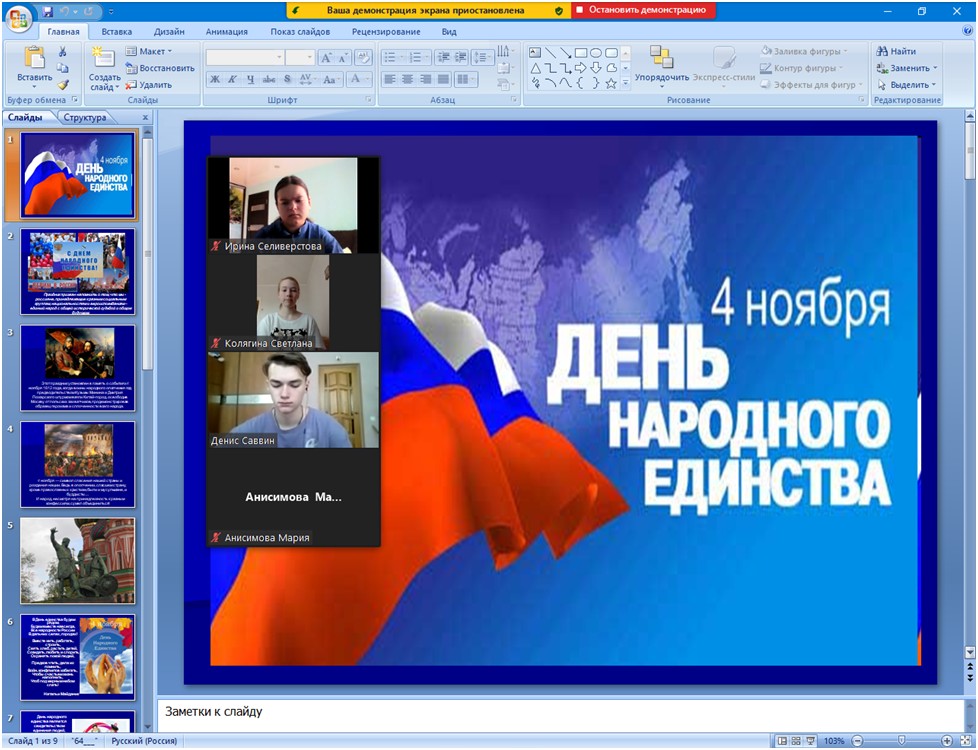The width and height of the screenshot is (978, 750).
Task: Select the Rectangle shape in gallery
Action: [x=581, y=53]
